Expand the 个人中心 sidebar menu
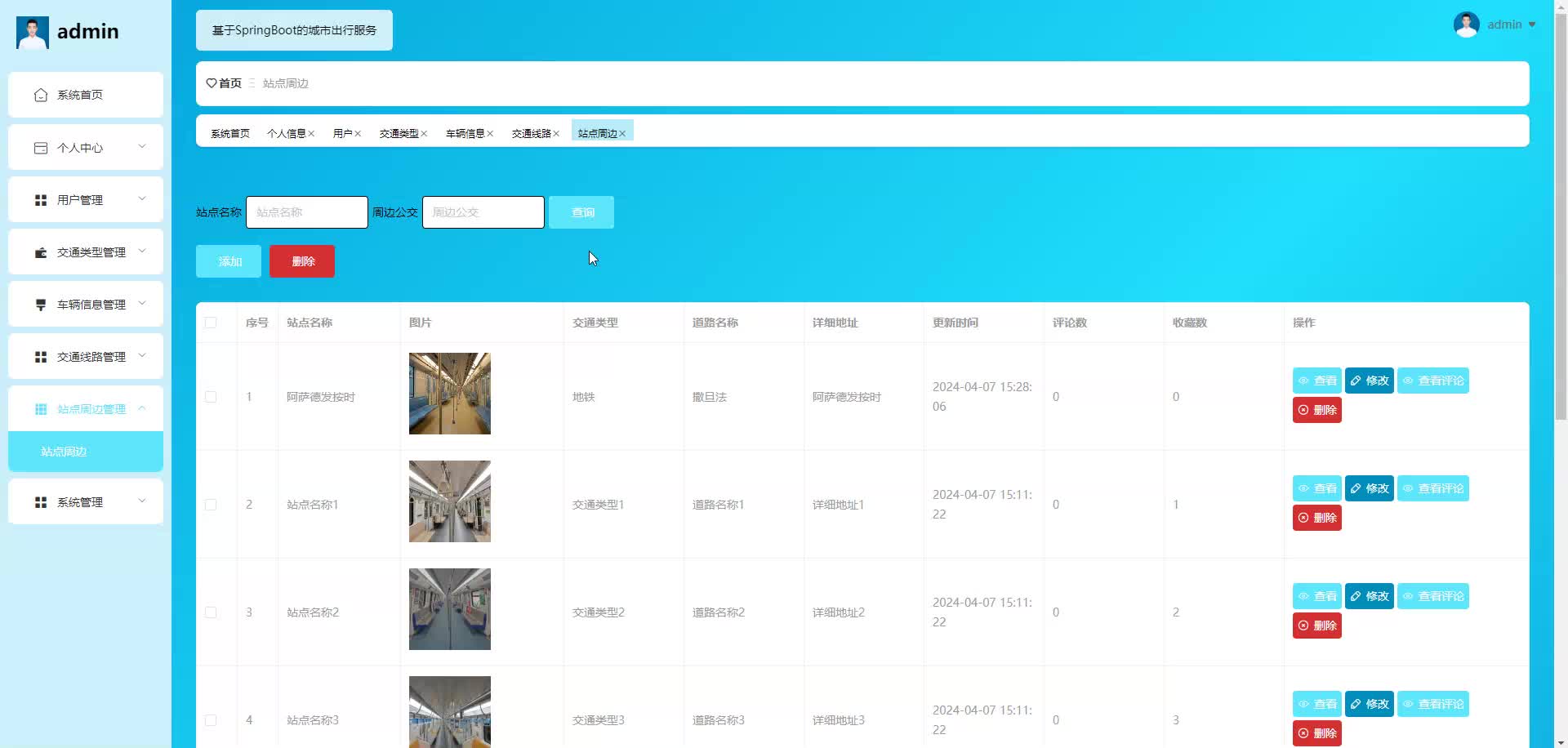This screenshot has width=1568, height=748. click(86, 147)
